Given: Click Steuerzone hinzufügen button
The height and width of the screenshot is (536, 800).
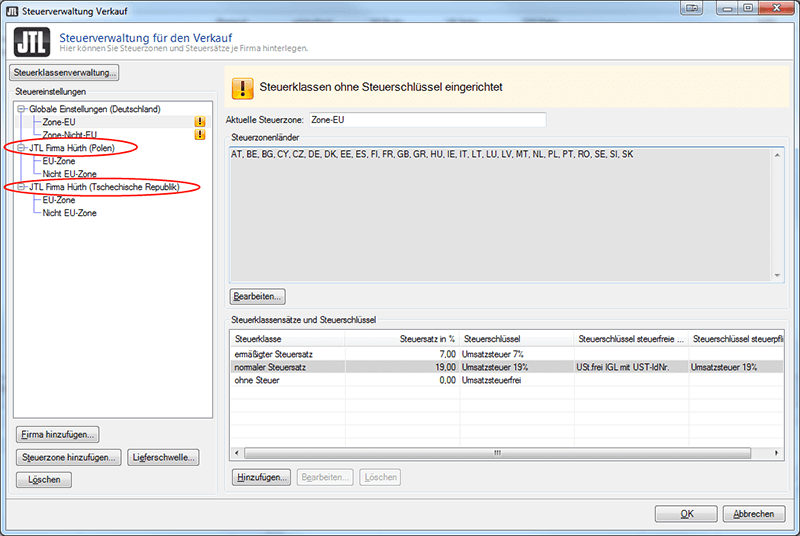Looking at the screenshot, I should tap(68, 457).
